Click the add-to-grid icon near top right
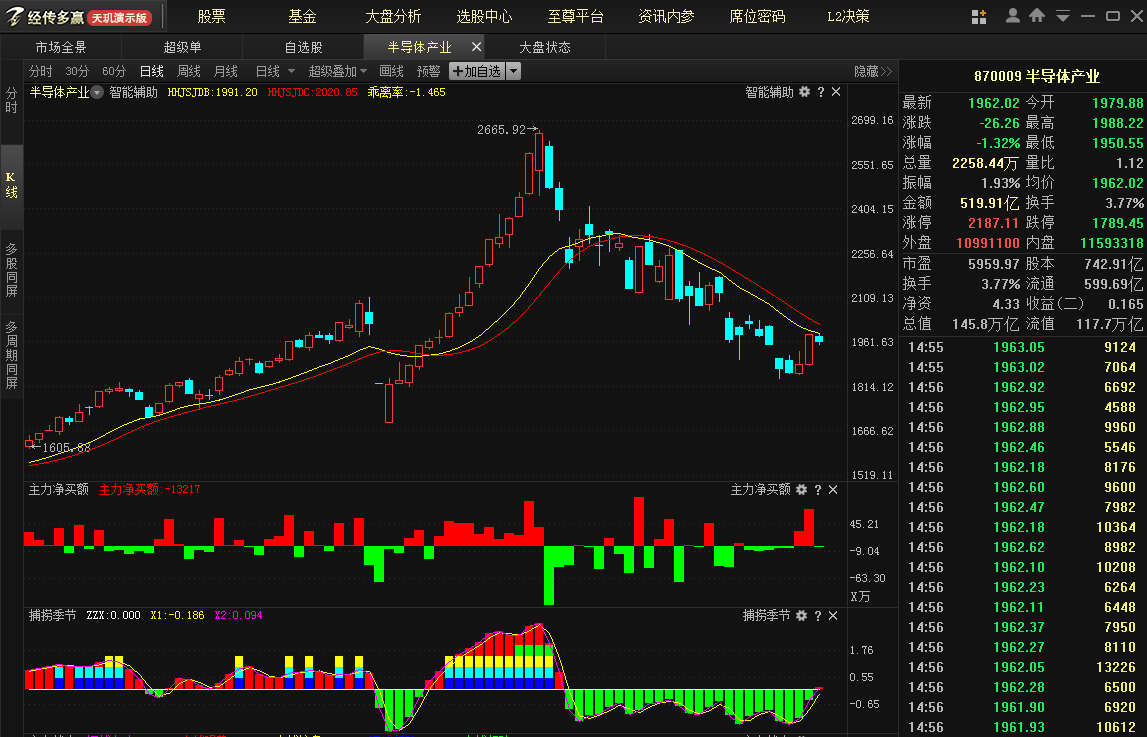 pos(978,16)
